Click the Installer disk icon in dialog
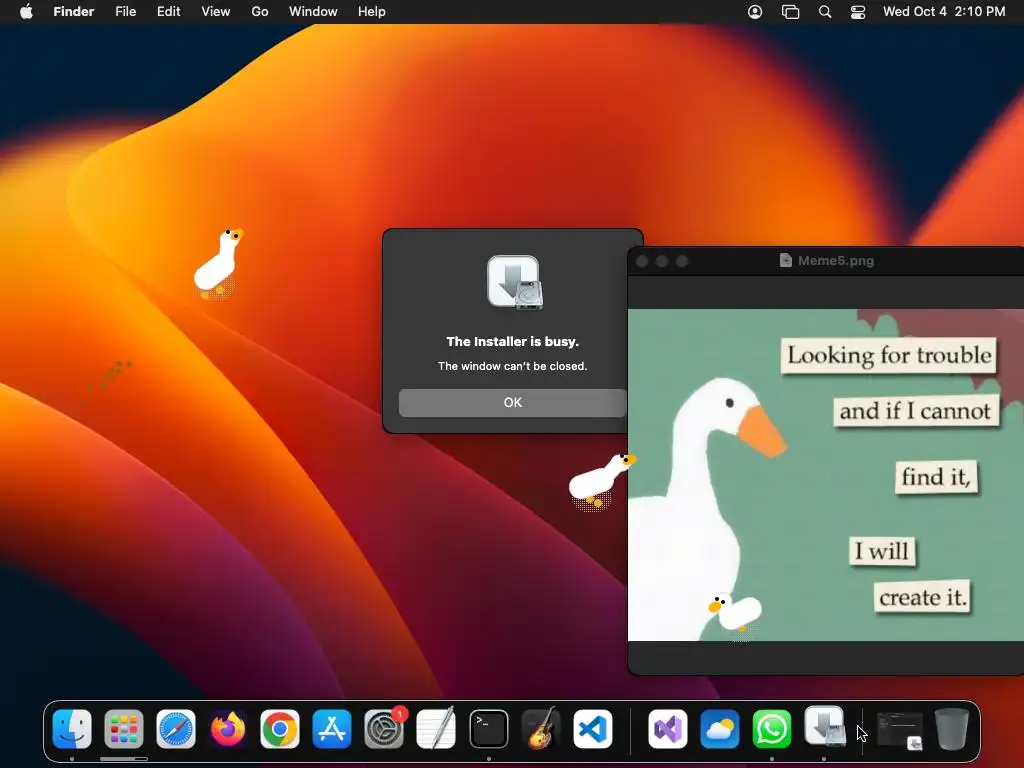The width and height of the screenshot is (1024, 768). click(x=515, y=281)
